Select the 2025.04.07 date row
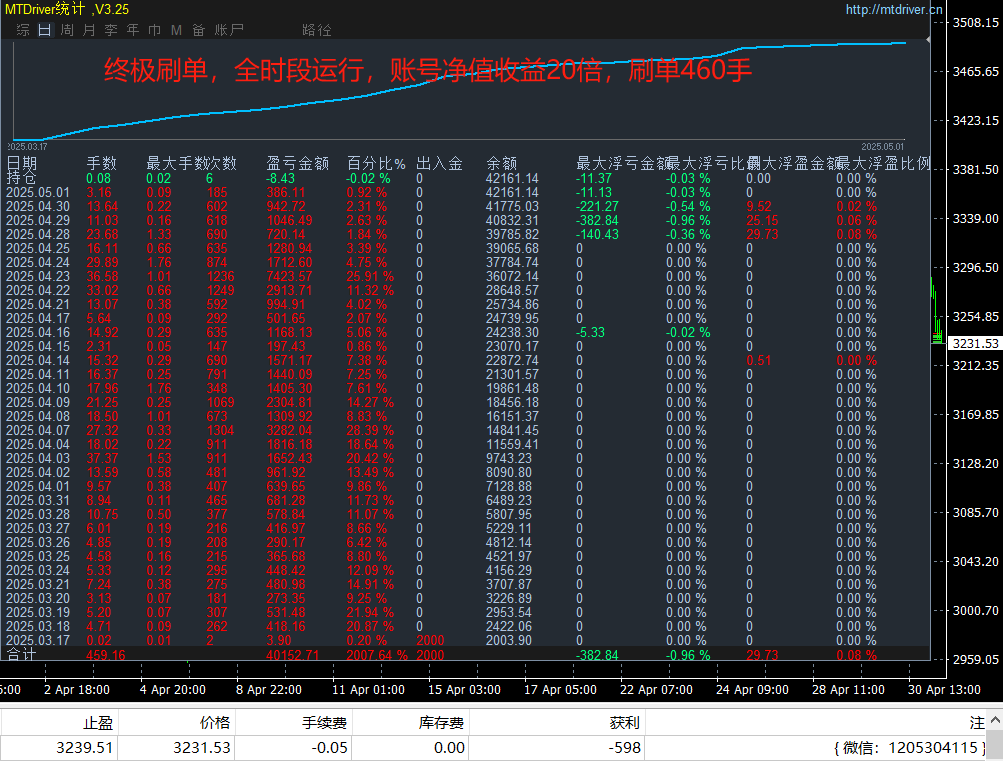Image resolution: width=1003 pixels, height=761 pixels. point(465,430)
